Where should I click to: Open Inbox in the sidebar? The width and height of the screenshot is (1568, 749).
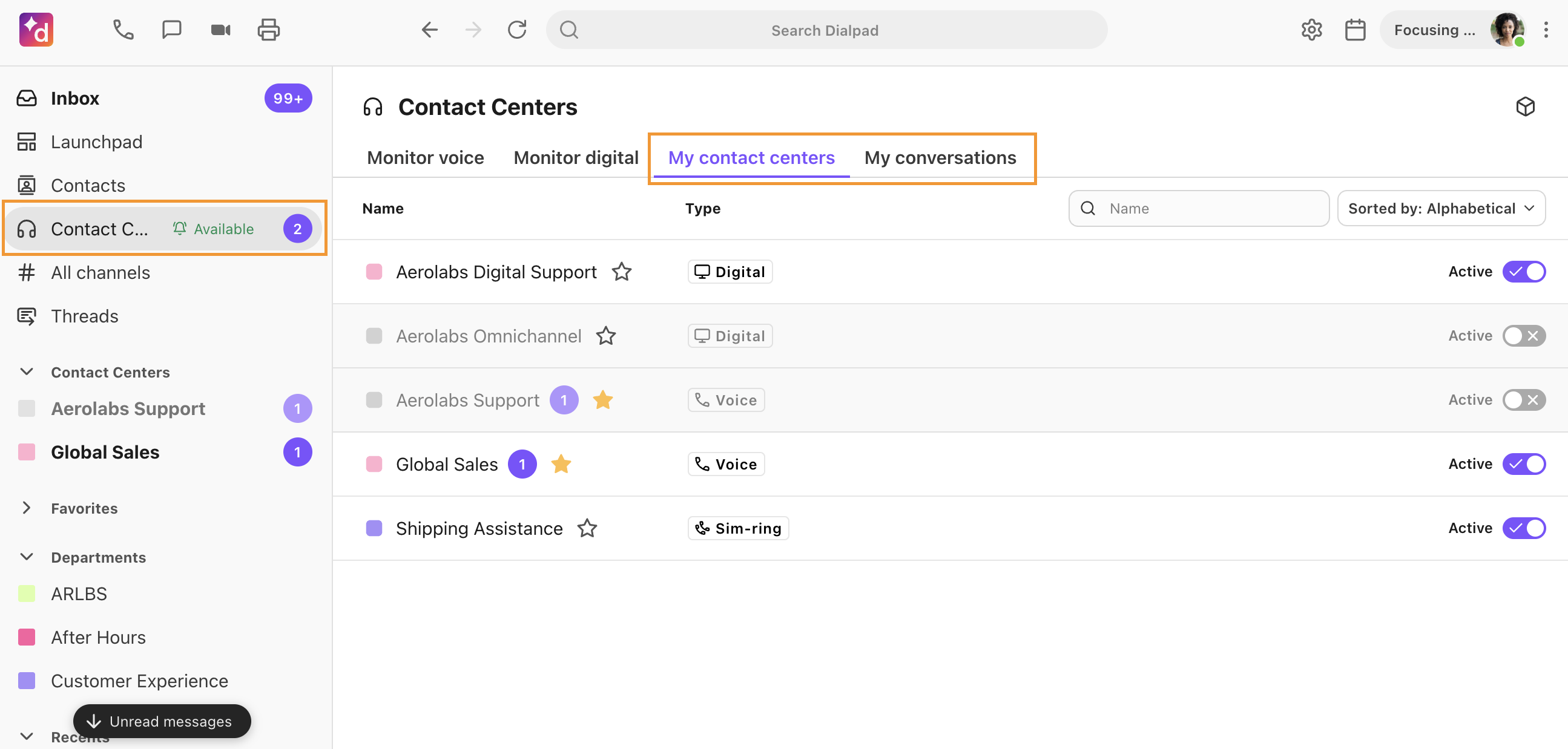164,99
